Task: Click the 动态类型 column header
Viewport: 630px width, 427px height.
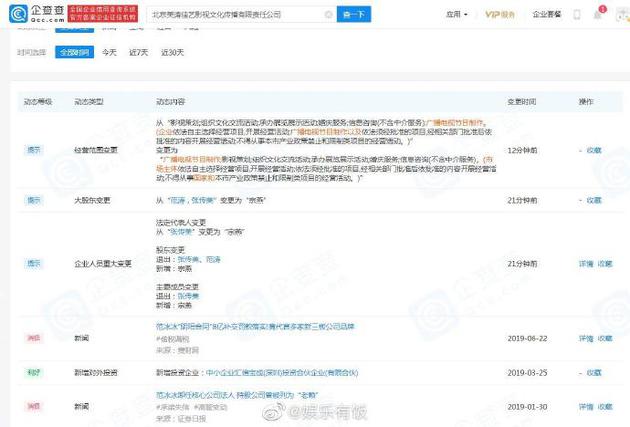Action: coord(89,102)
